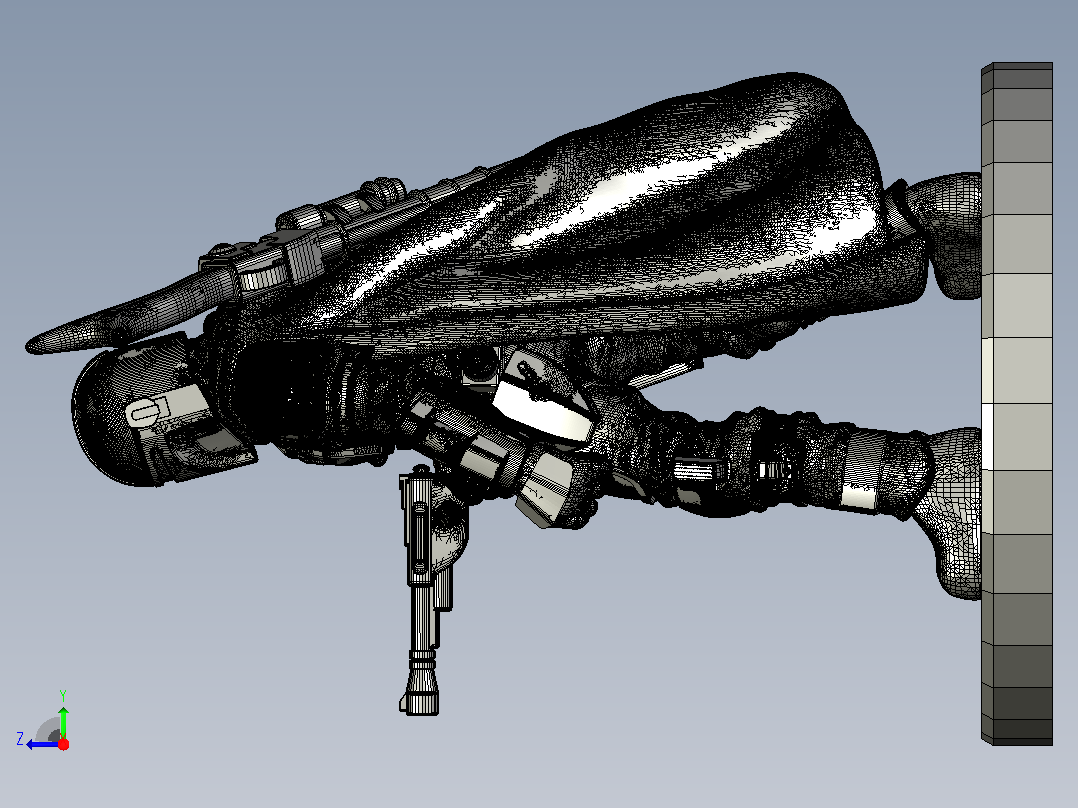Viewport: 1078px width, 808px height.
Task: Click the blue Z axis arrow of the triad
Action: (43, 744)
